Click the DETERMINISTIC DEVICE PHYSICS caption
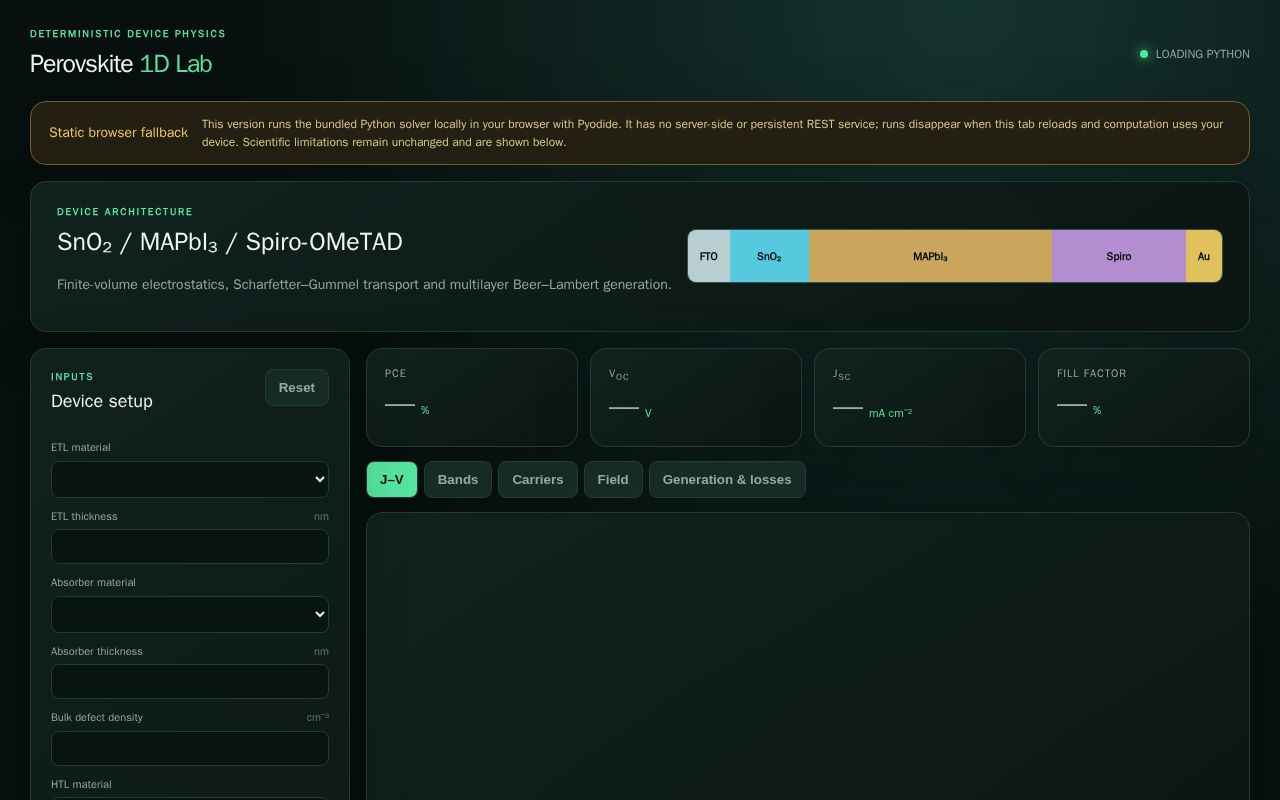Viewport: 1280px width, 800px height. (x=128, y=34)
